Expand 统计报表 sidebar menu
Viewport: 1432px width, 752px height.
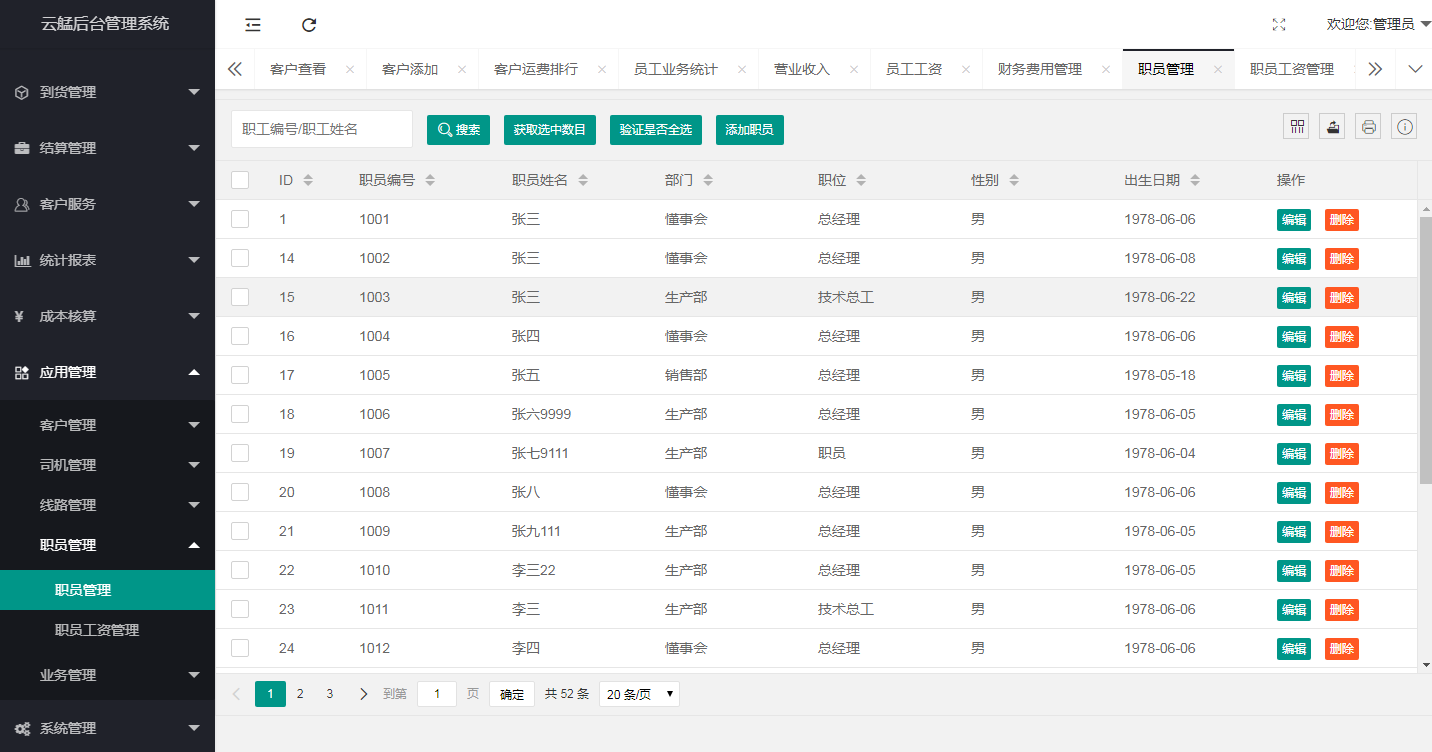pos(107,260)
